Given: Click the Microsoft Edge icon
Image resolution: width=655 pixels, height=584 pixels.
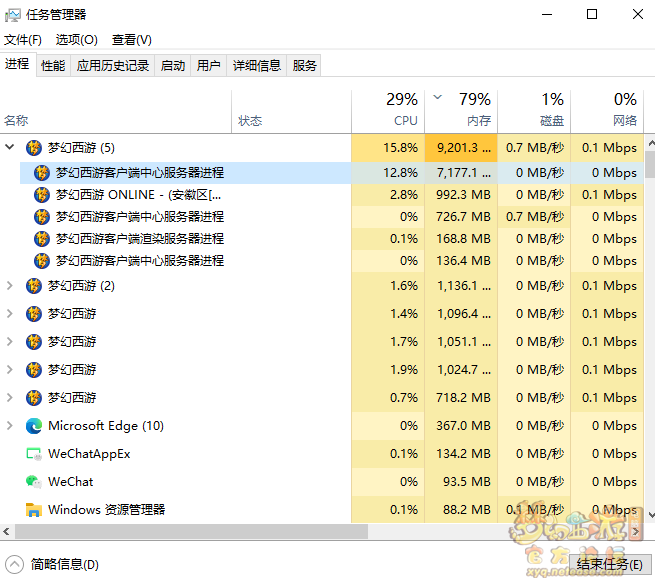Looking at the screenshot, I should (34, 426).
